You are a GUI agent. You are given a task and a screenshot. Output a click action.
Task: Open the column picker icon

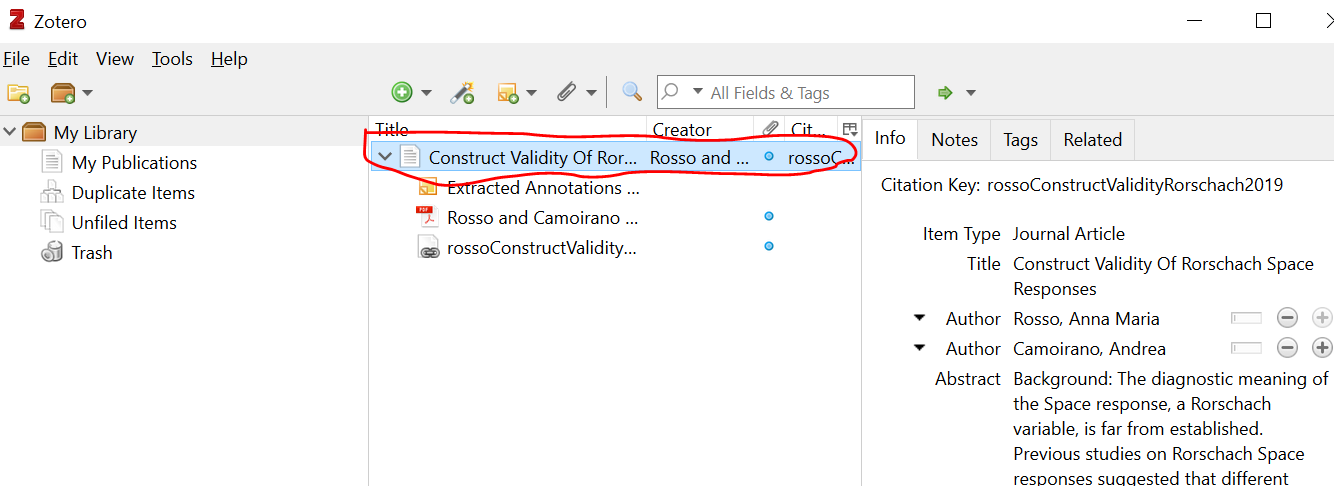(850, 129)
